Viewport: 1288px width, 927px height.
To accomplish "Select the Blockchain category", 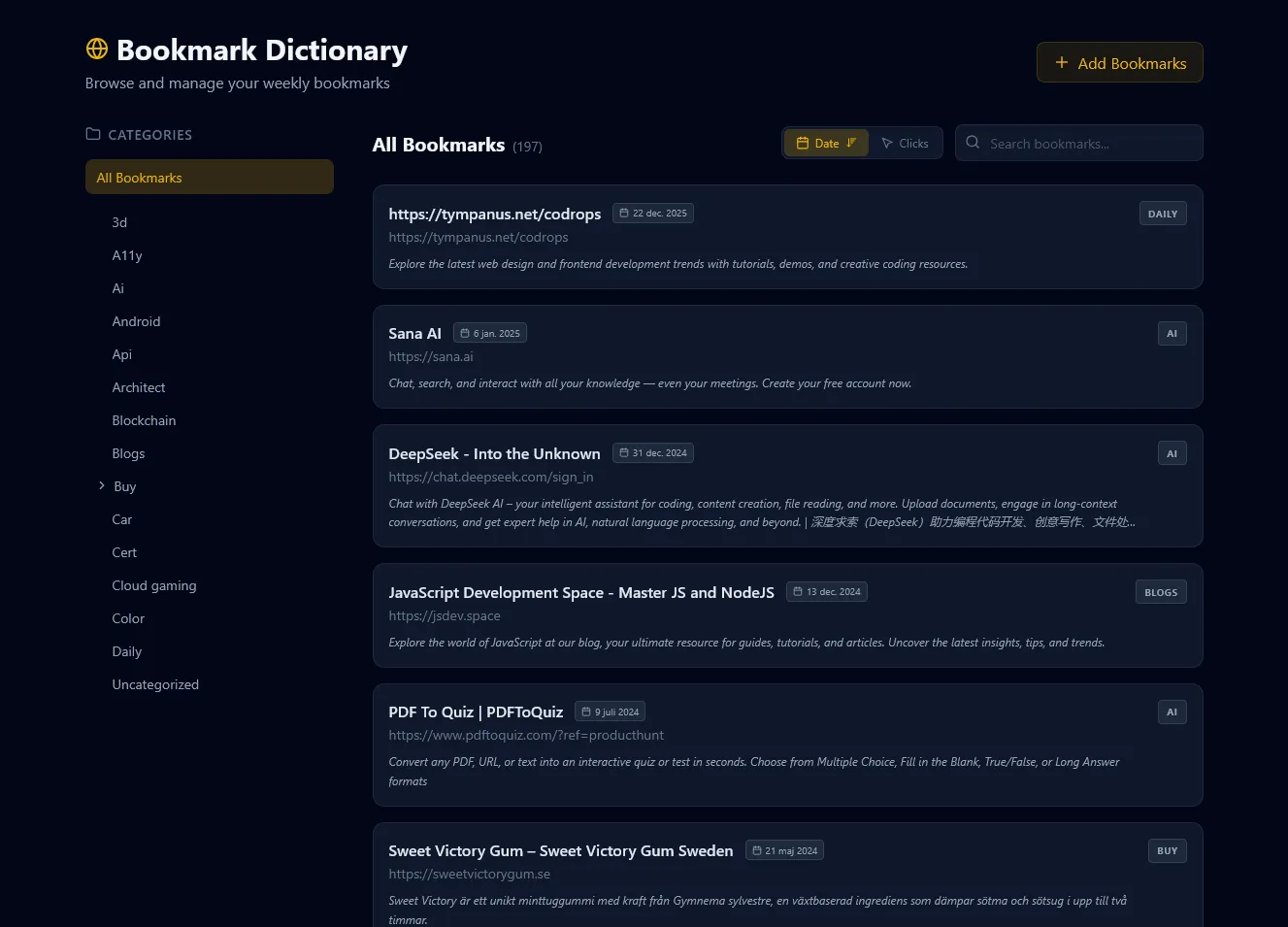I will tap(144, 420).
